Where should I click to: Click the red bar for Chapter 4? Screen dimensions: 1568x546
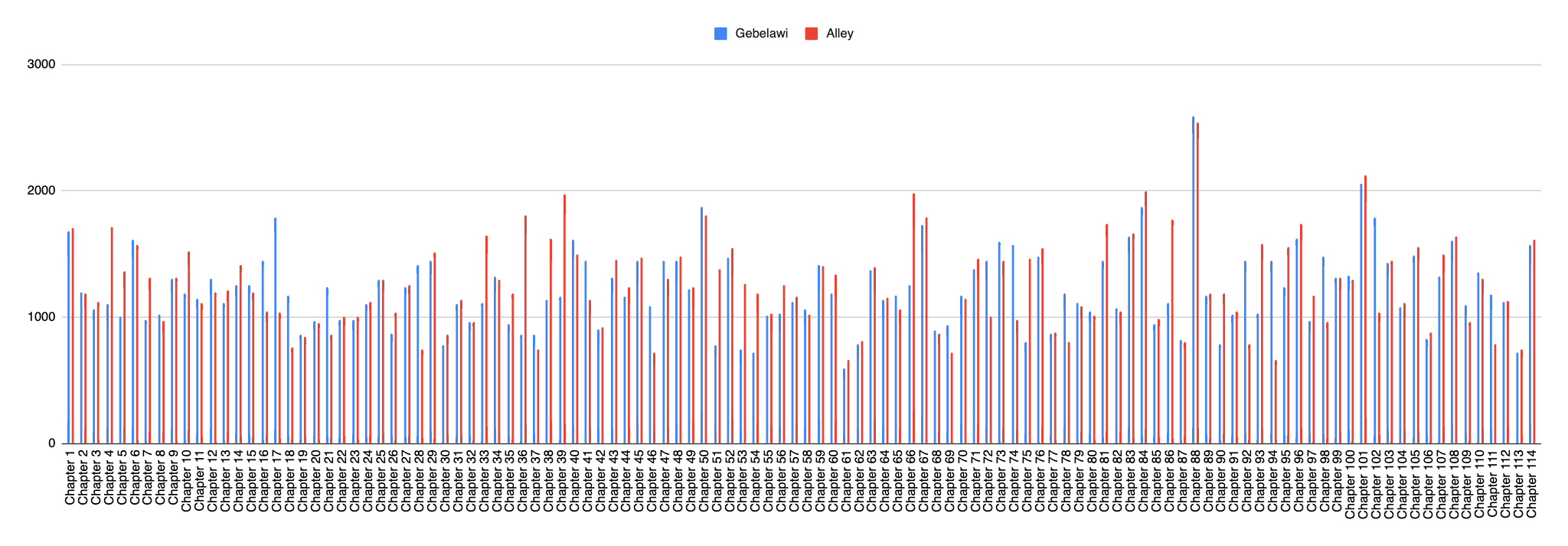pyautogui.click(x=111, y=337)
